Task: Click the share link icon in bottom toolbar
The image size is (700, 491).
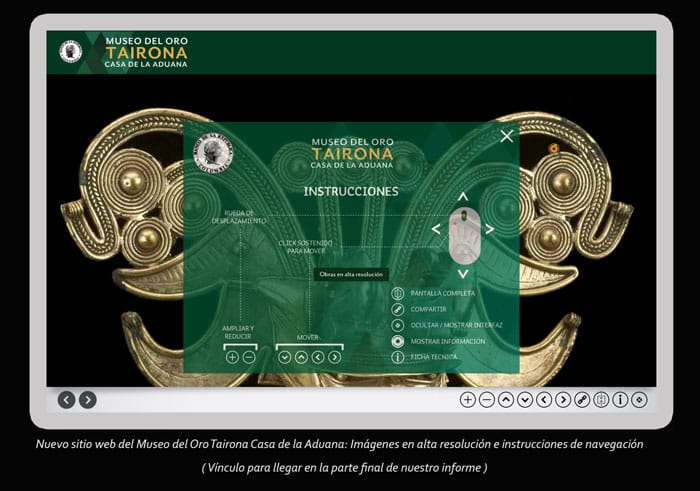Action: [582, 399]
